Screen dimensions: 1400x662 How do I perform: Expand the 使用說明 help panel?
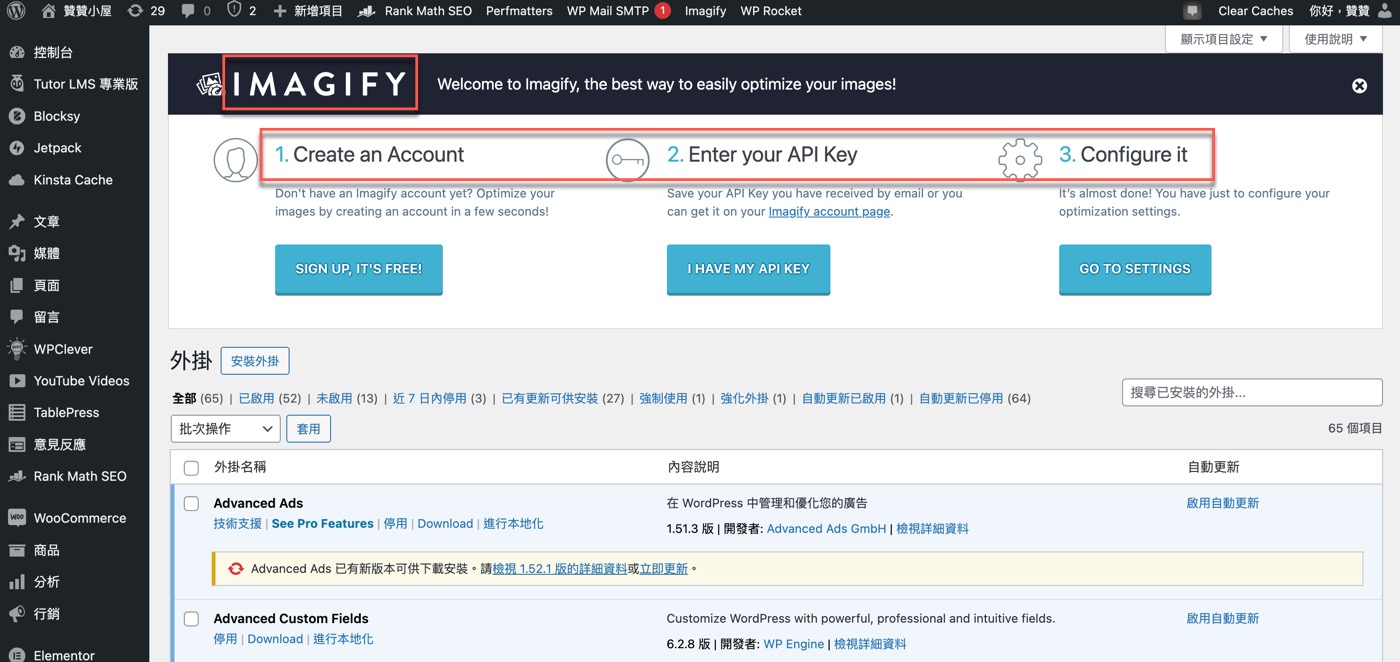pyautogui.click(x=1336, y=39)
